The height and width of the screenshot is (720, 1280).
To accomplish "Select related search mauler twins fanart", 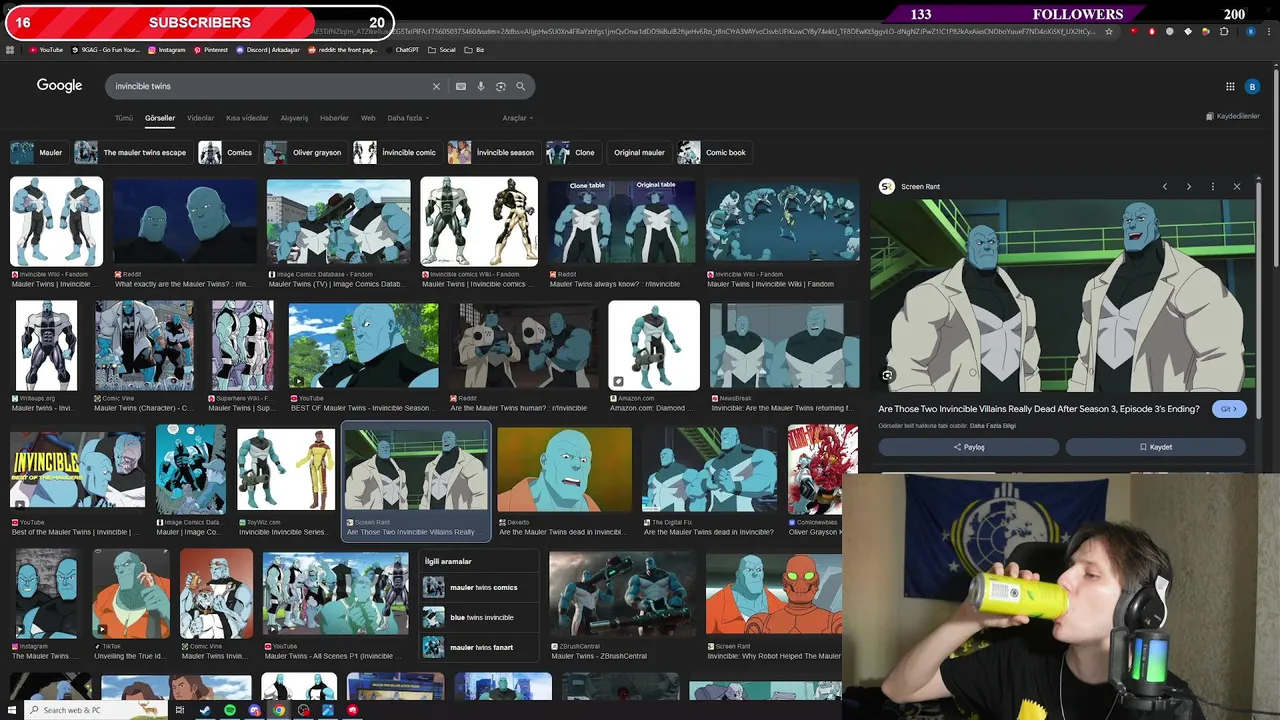I will 478,648.
